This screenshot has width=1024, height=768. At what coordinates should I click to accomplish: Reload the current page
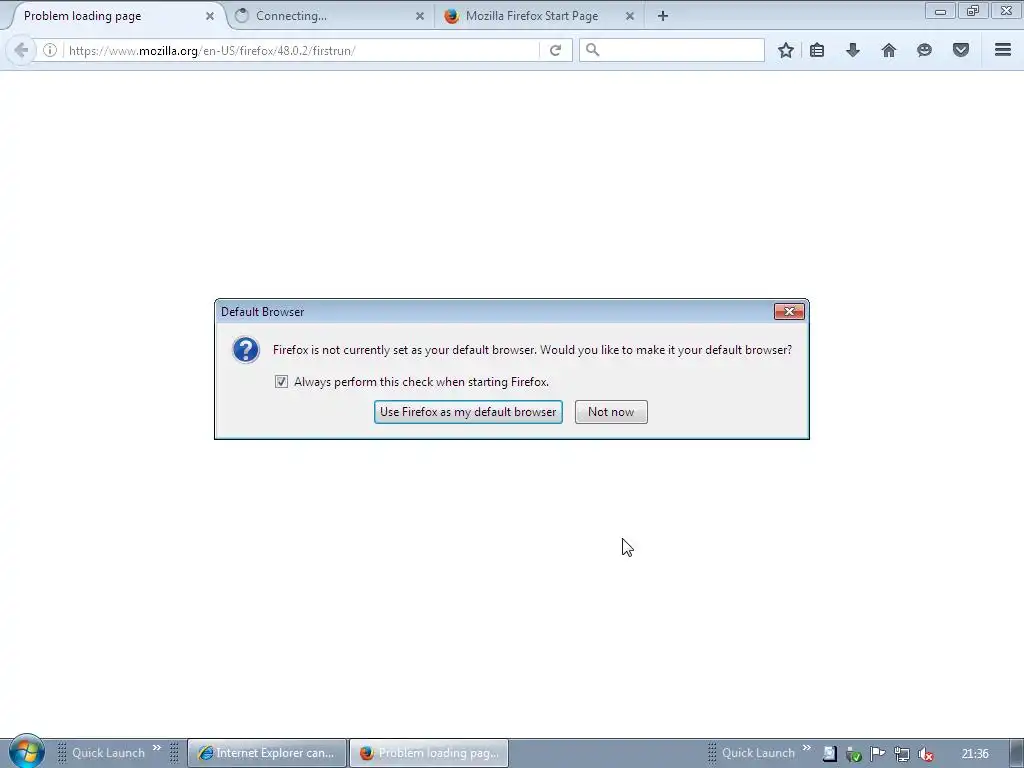point(555,50)
